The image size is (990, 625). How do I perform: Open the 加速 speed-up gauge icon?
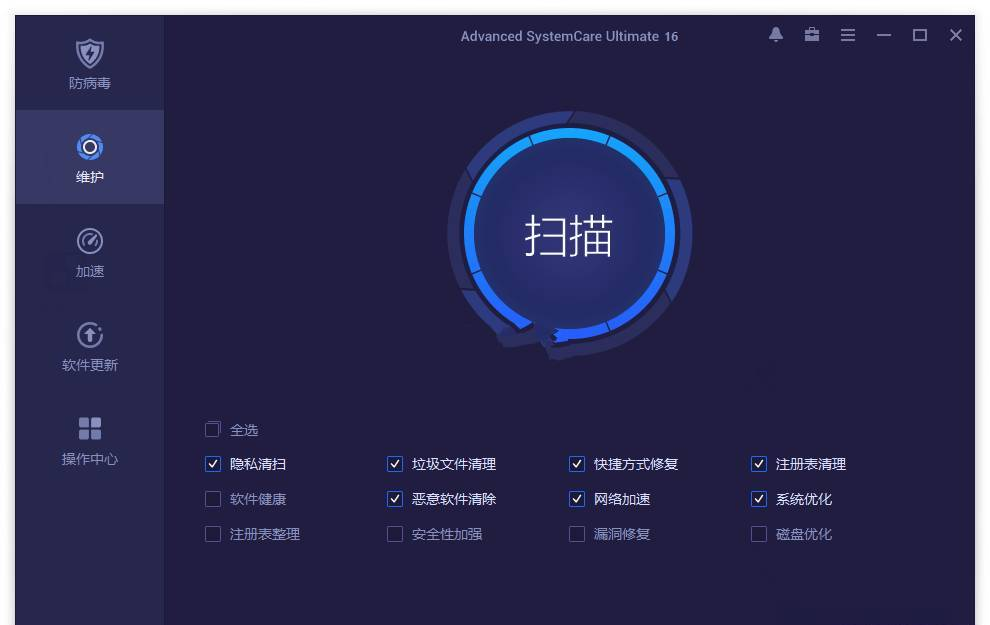click(x=90, y=241)
